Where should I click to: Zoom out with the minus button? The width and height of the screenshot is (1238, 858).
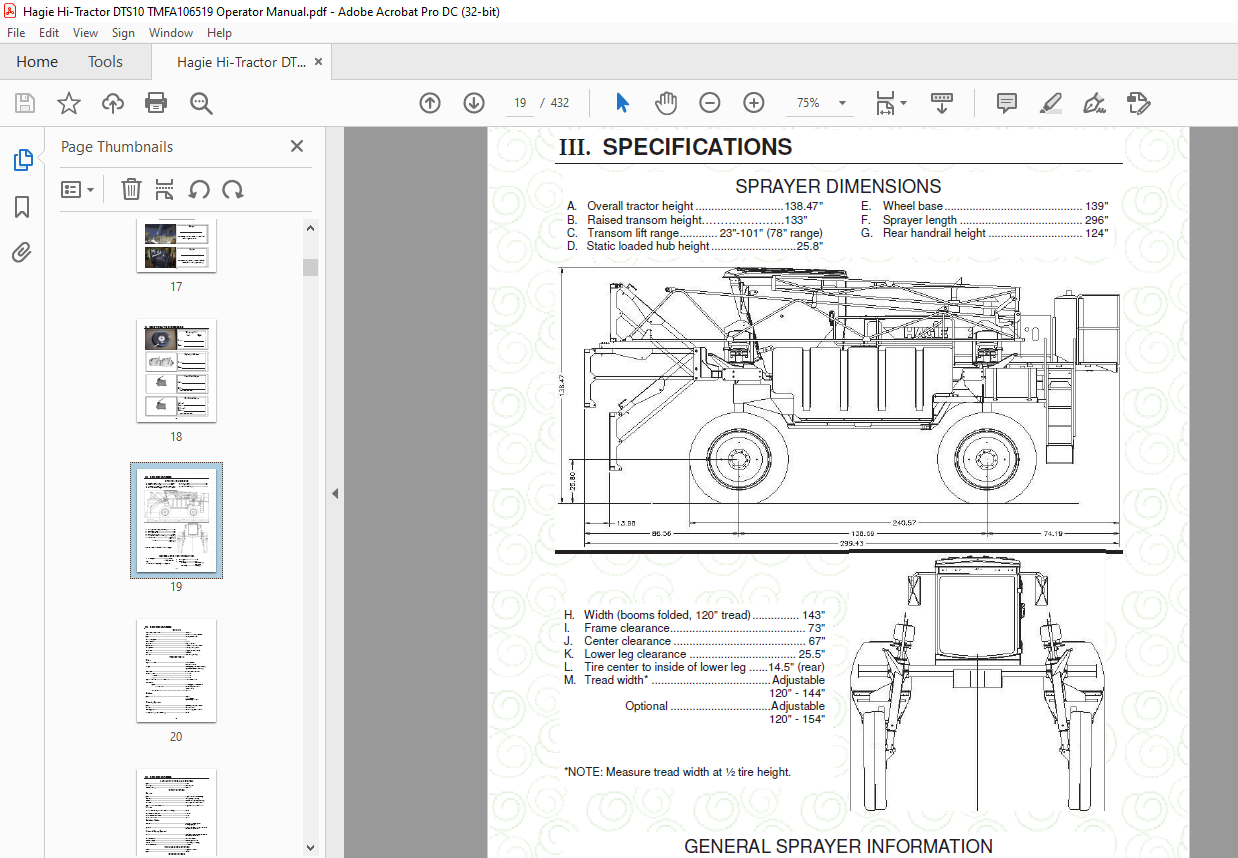tap(710, 103)
